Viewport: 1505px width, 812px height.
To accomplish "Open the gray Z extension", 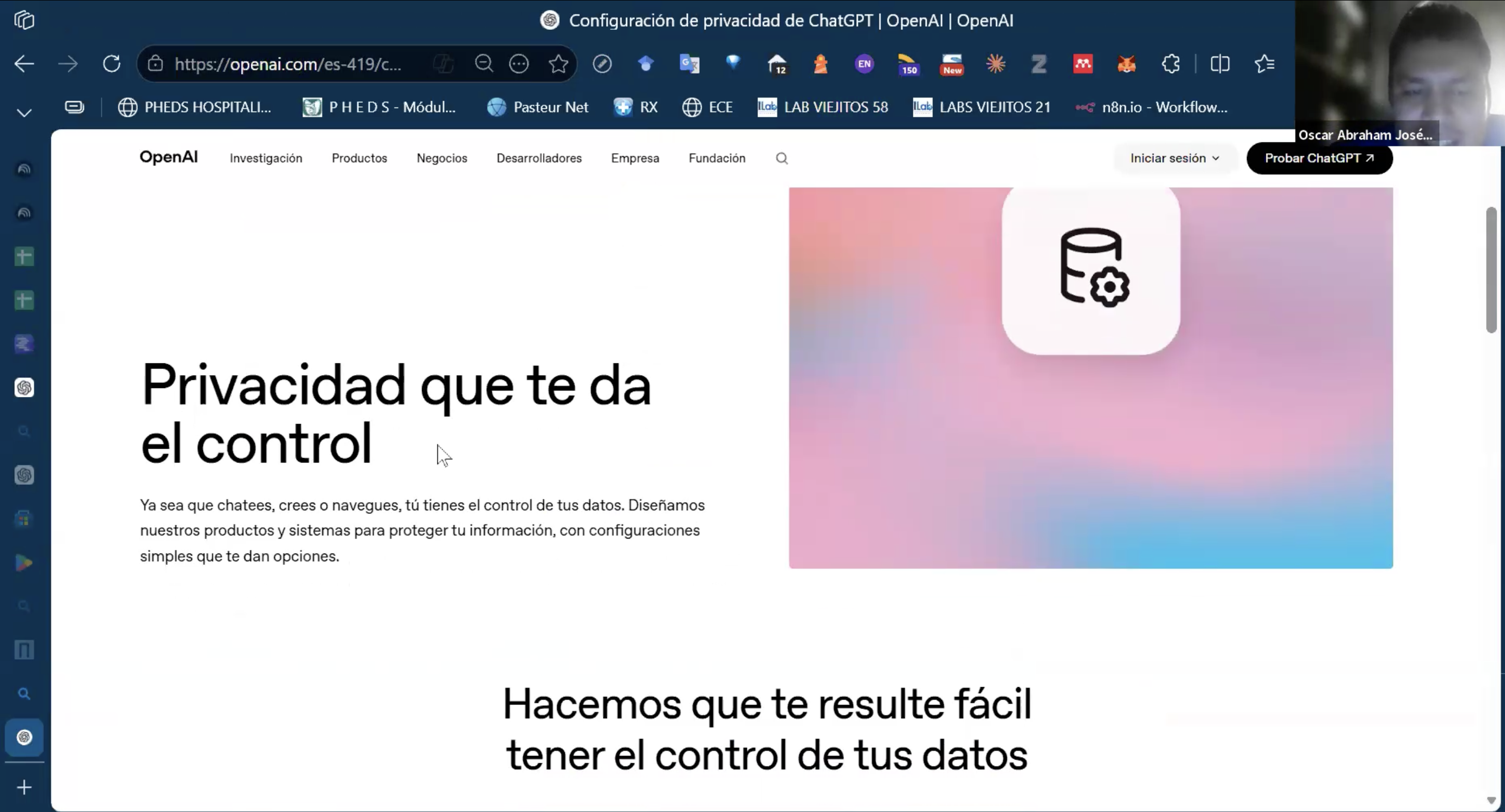I will (x=1039, y=64).
